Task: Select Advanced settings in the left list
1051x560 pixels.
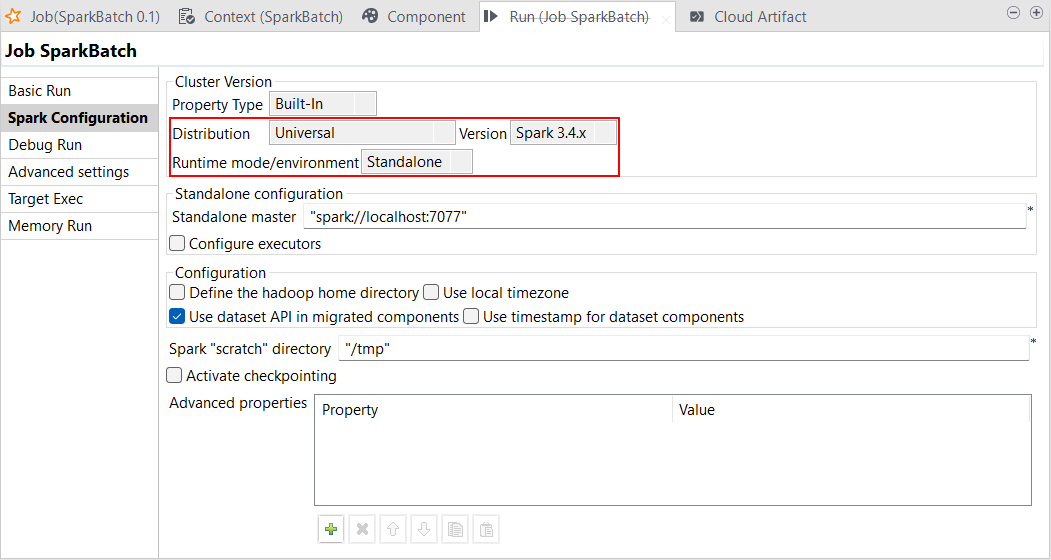Action: tap(69, 172)
